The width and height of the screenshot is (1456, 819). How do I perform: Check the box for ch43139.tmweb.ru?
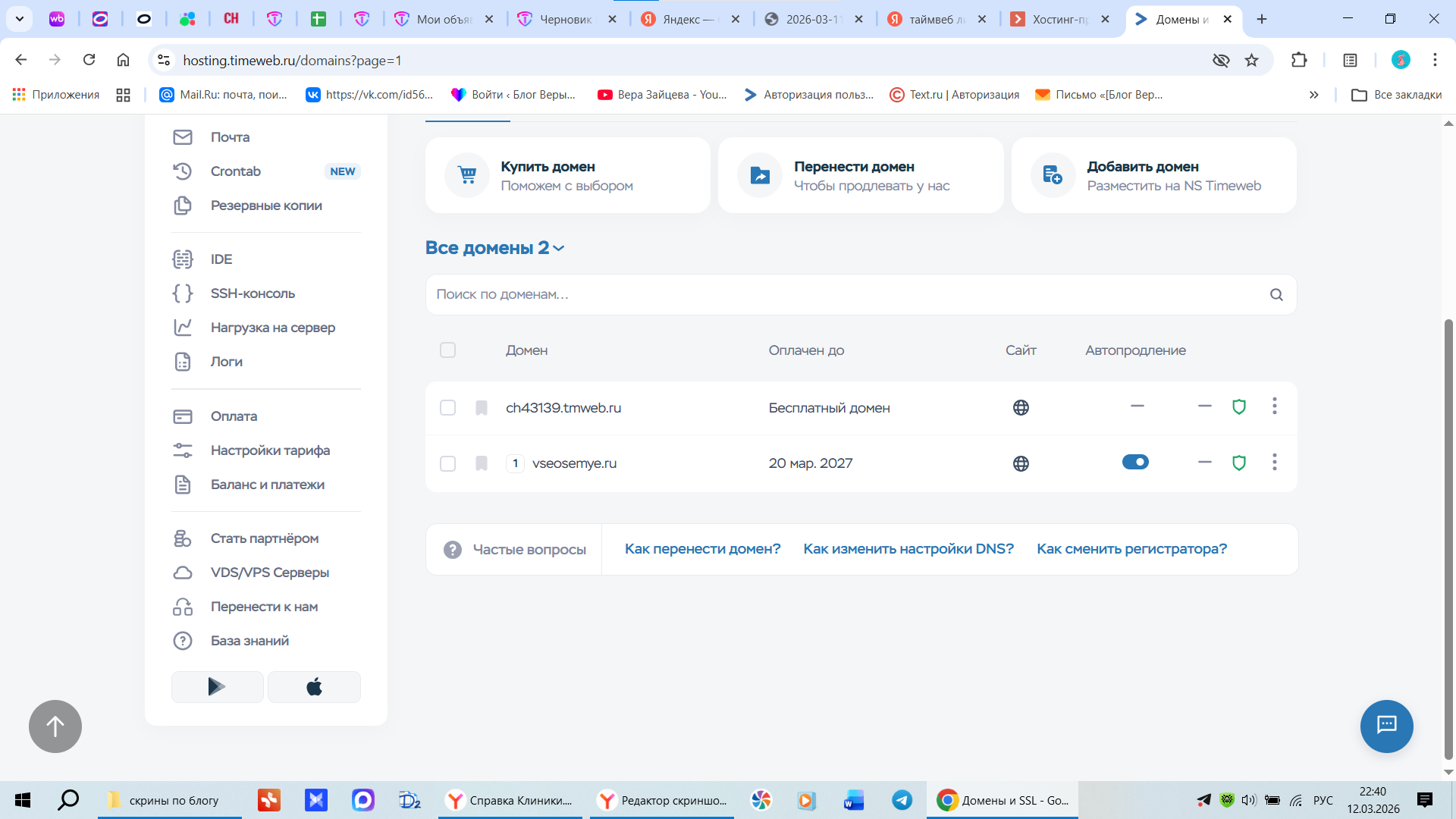tap(447, 408)
